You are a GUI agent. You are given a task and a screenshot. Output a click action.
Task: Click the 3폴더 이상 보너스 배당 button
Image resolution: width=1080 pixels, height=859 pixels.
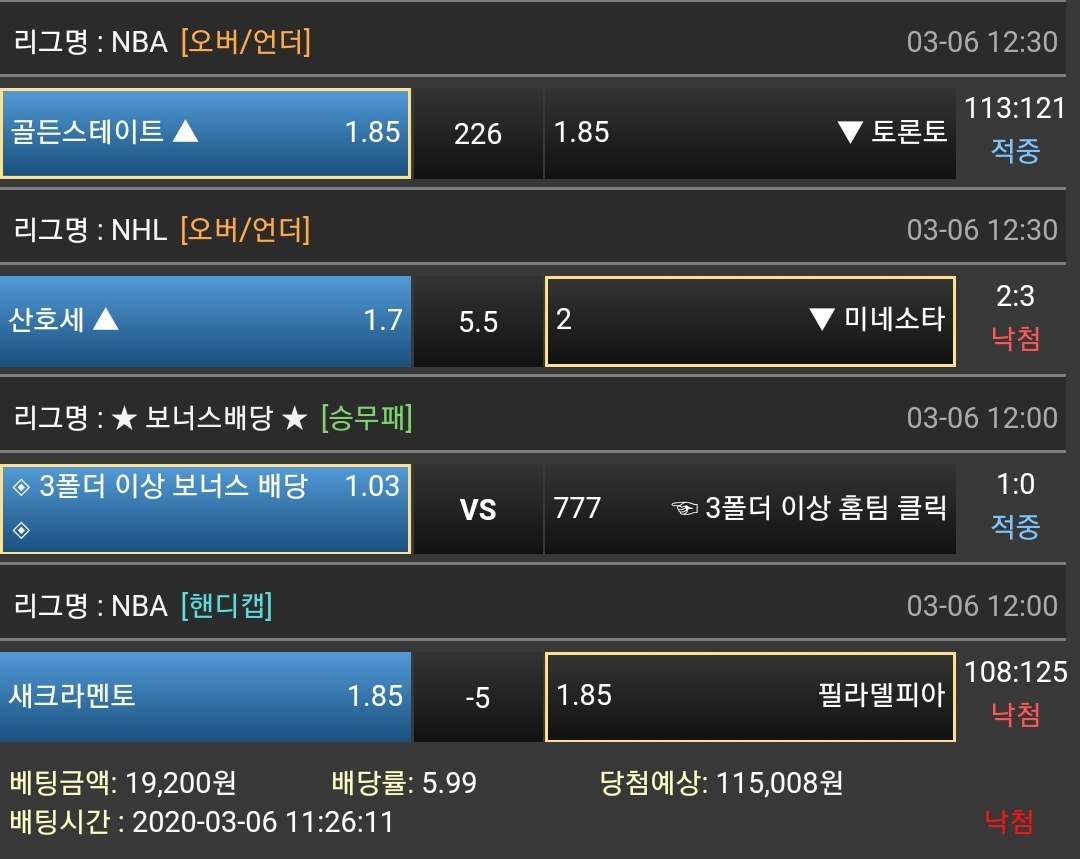tap(205, 509)
